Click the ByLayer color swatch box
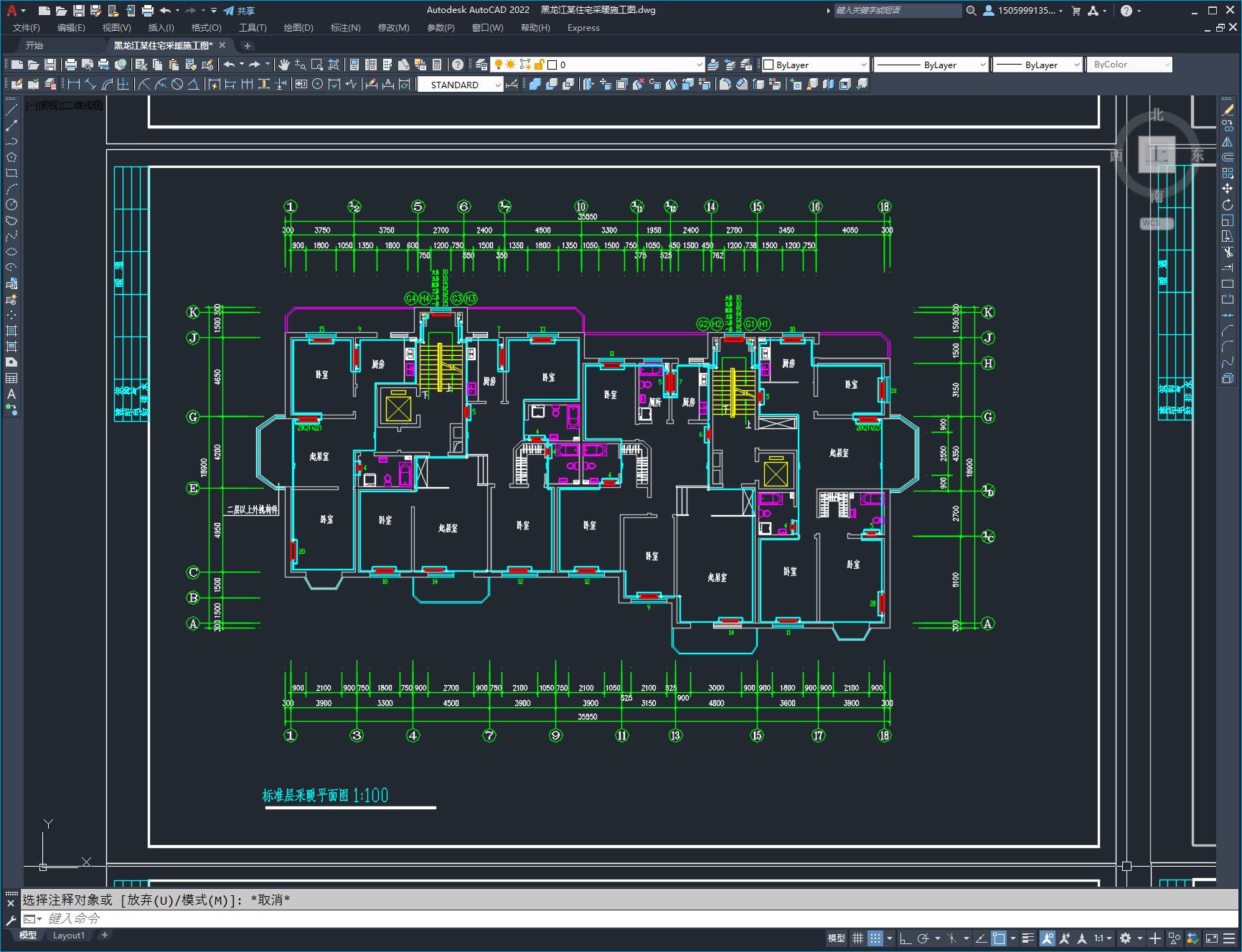Screen dimensions: 1242x952 pyautogui.click(x=768, y=65)
